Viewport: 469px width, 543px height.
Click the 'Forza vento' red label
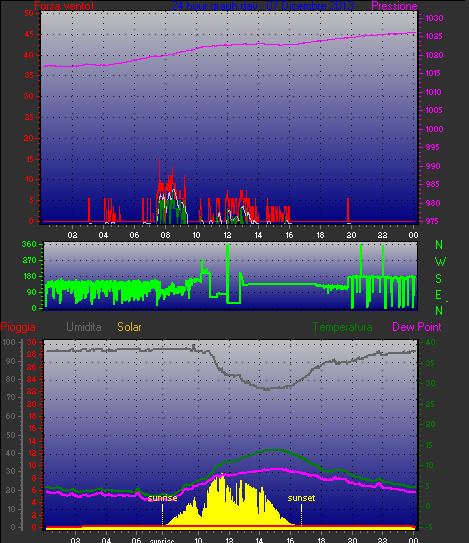(x=64, y=6)
